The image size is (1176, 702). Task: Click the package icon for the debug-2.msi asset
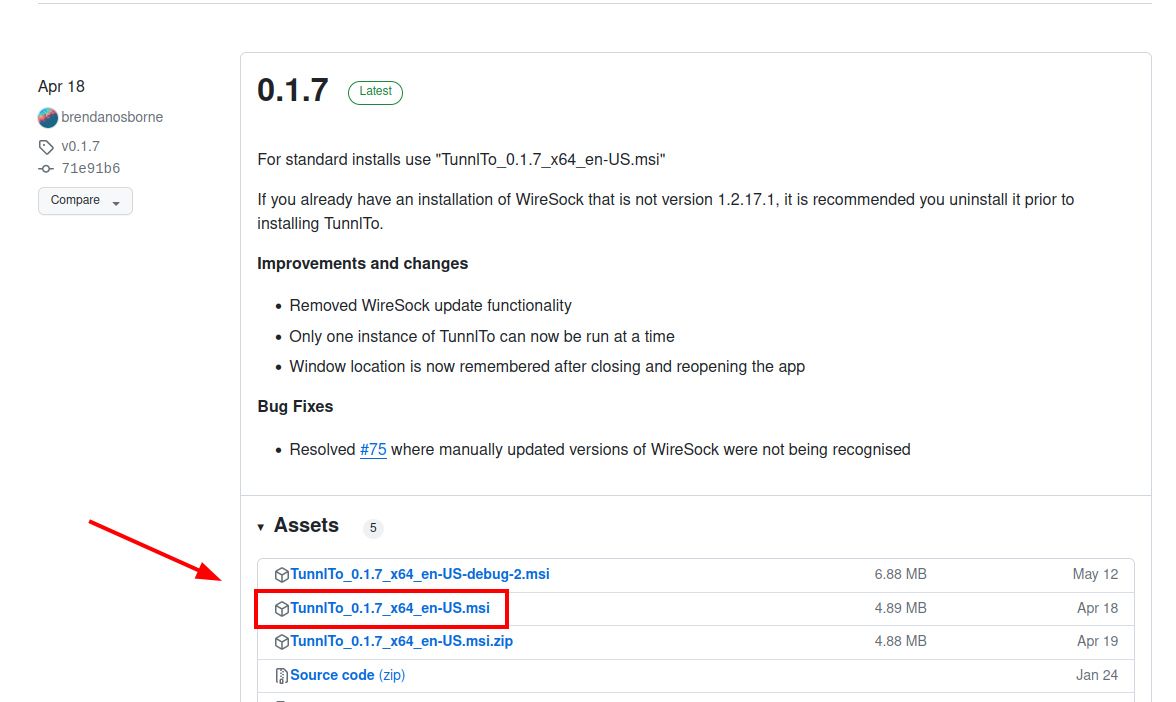tap(282, 575)
